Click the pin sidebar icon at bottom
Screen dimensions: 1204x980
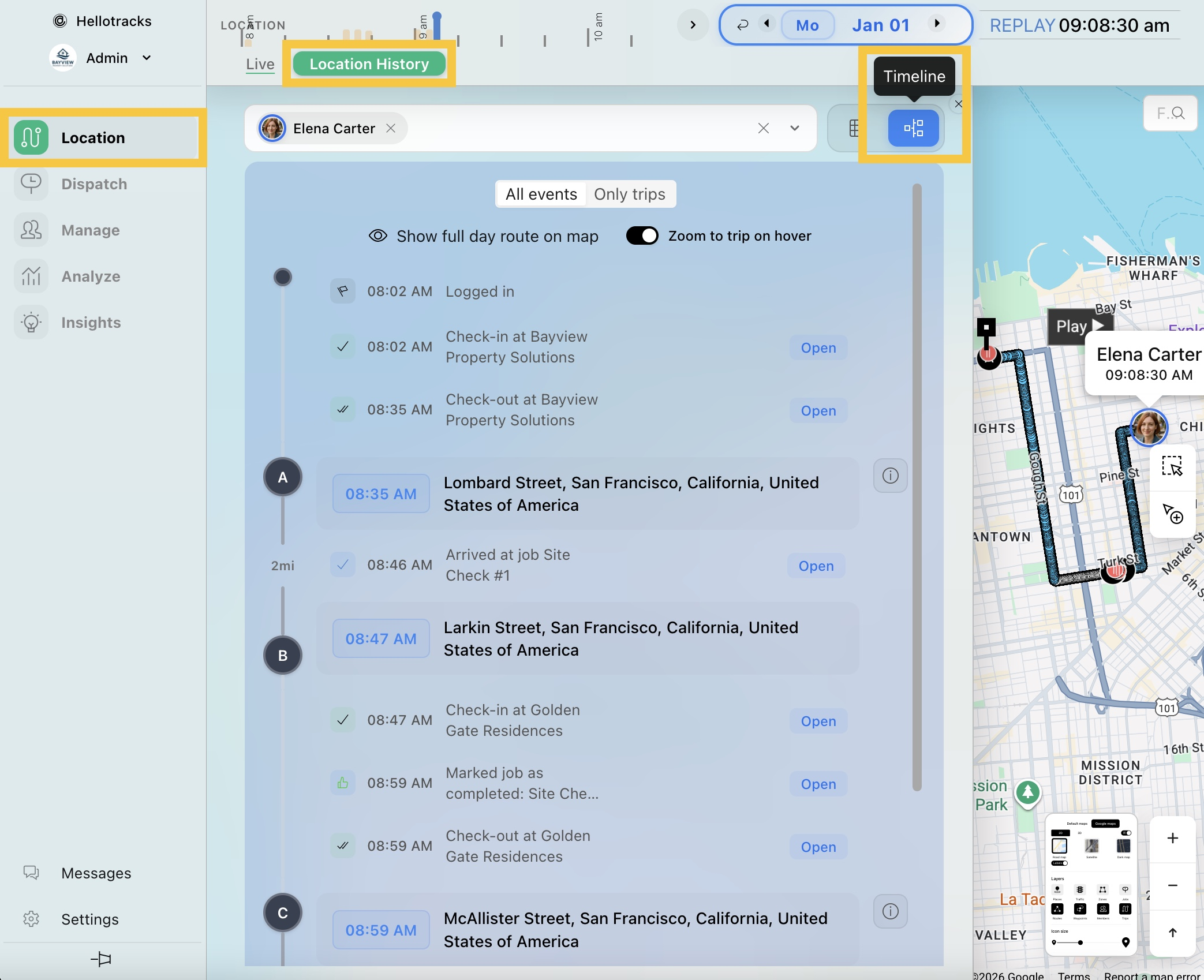(x=102, y=959)
